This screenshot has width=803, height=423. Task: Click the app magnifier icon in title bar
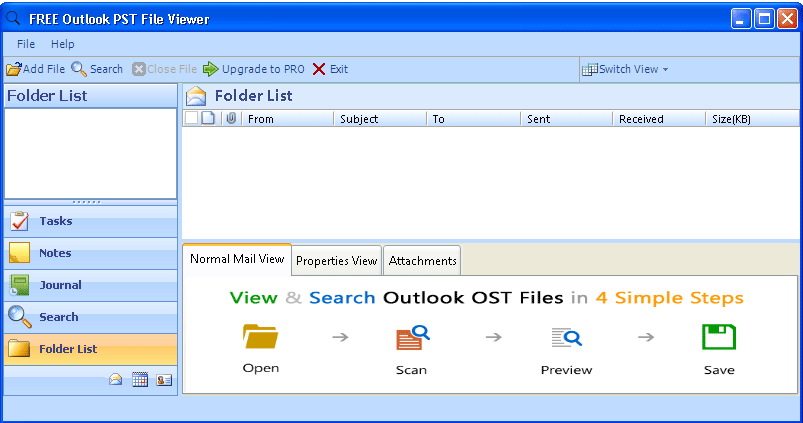coord(13,18)
